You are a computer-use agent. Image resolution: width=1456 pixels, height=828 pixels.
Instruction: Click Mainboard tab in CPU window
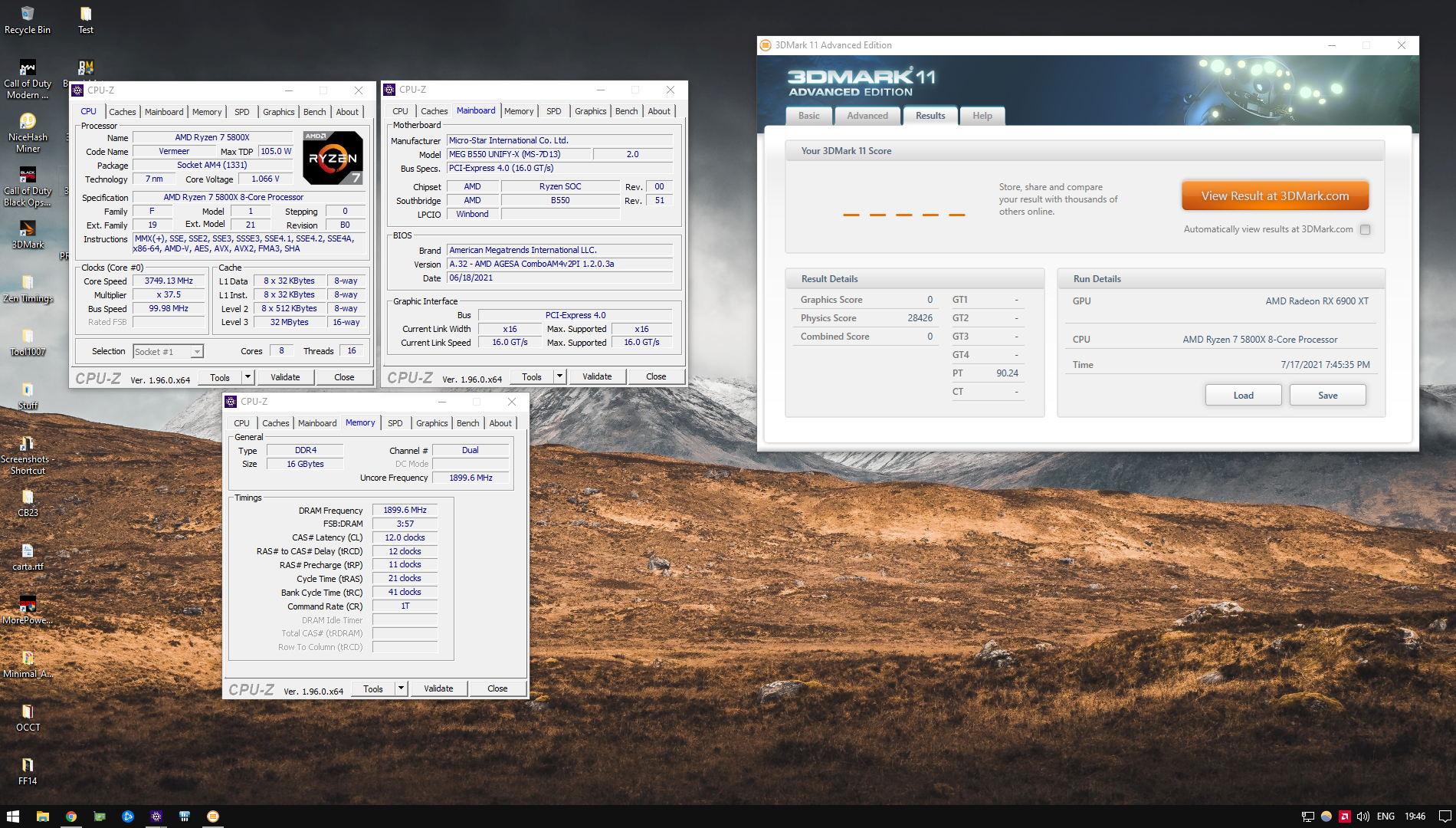(164, 112)
